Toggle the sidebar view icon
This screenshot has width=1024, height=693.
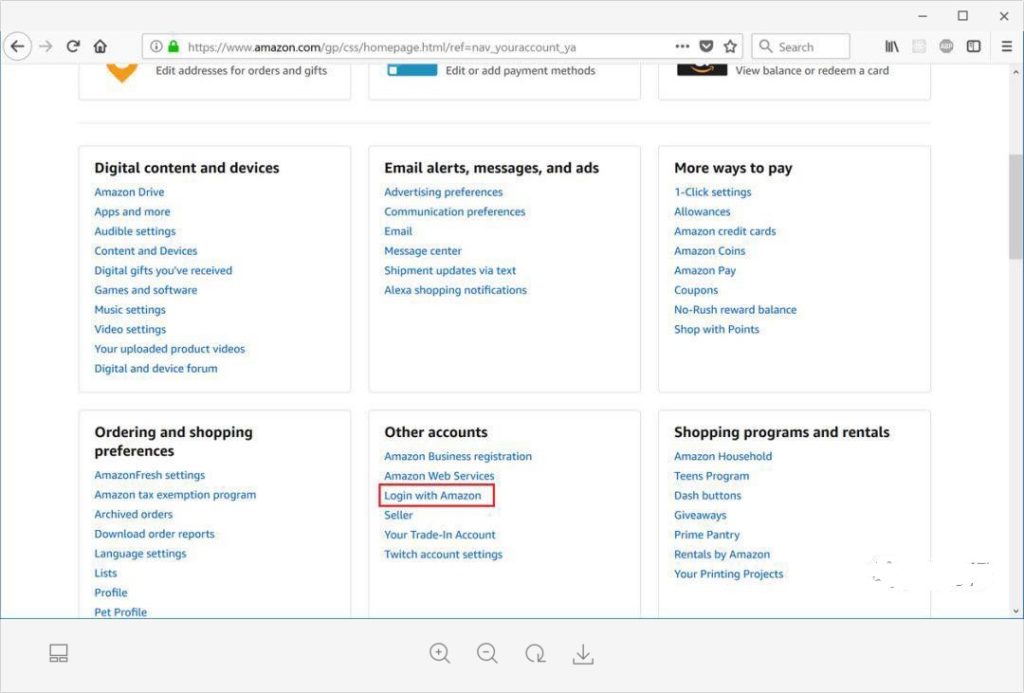click(974, 46)
